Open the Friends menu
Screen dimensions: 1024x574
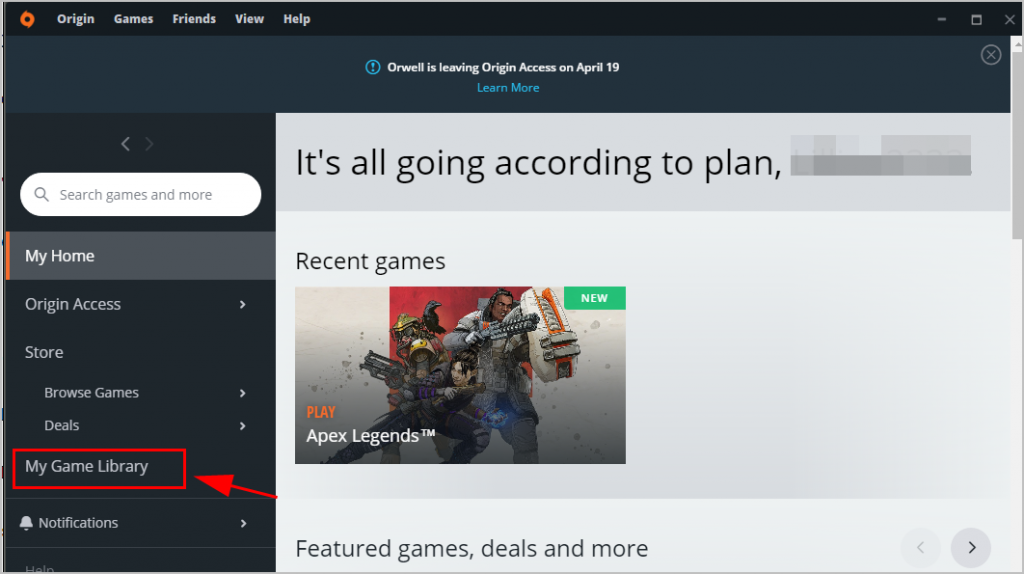[194, 19]
